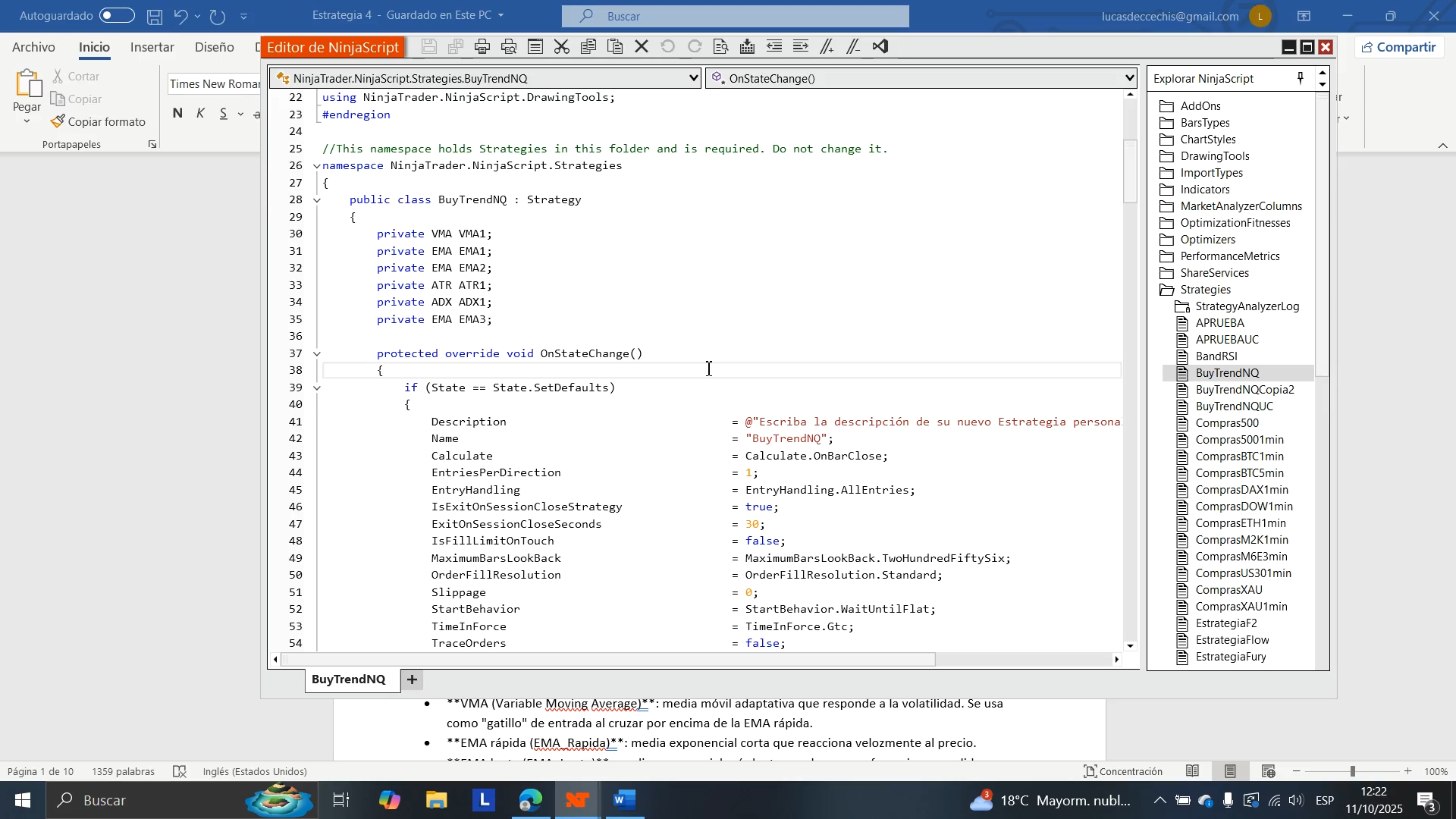Uncomment the selected lines in NinjaScript Editor
Screen dimensions: 1456x819
854,47
